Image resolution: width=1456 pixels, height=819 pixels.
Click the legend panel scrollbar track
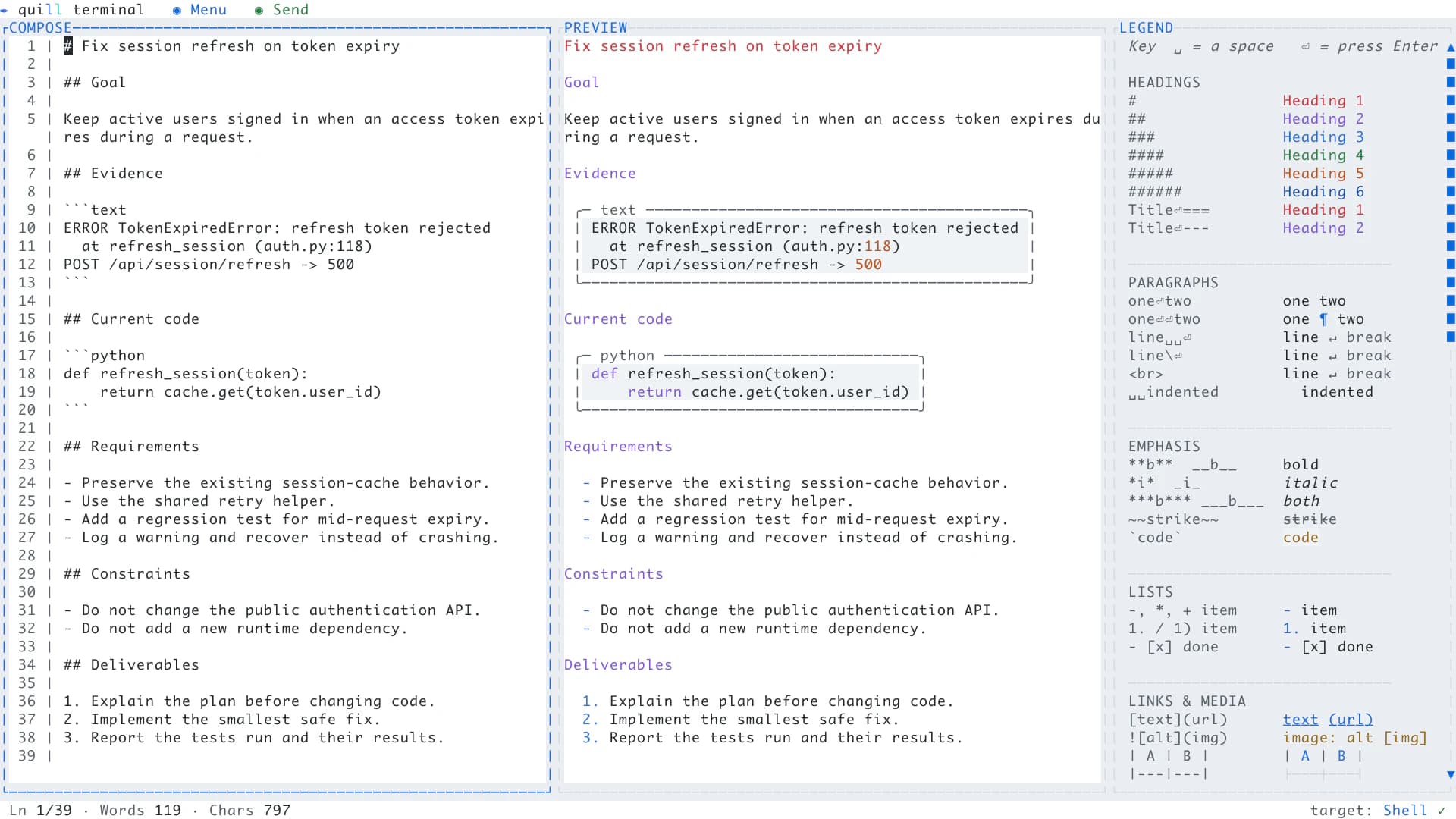(1451, 409)
